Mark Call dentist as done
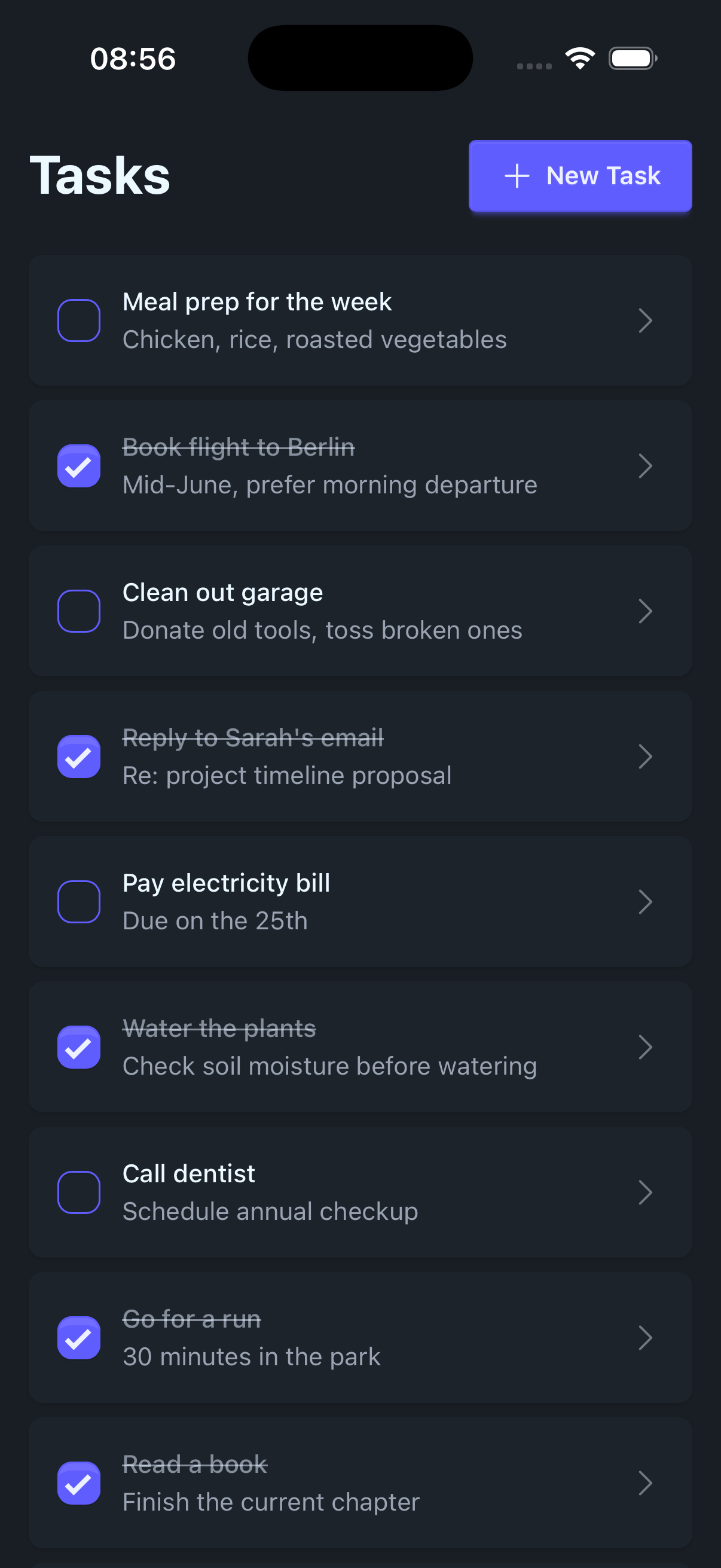This screenshot has height=1568, width=721. pyautogui.click(x=79, y=1192)
